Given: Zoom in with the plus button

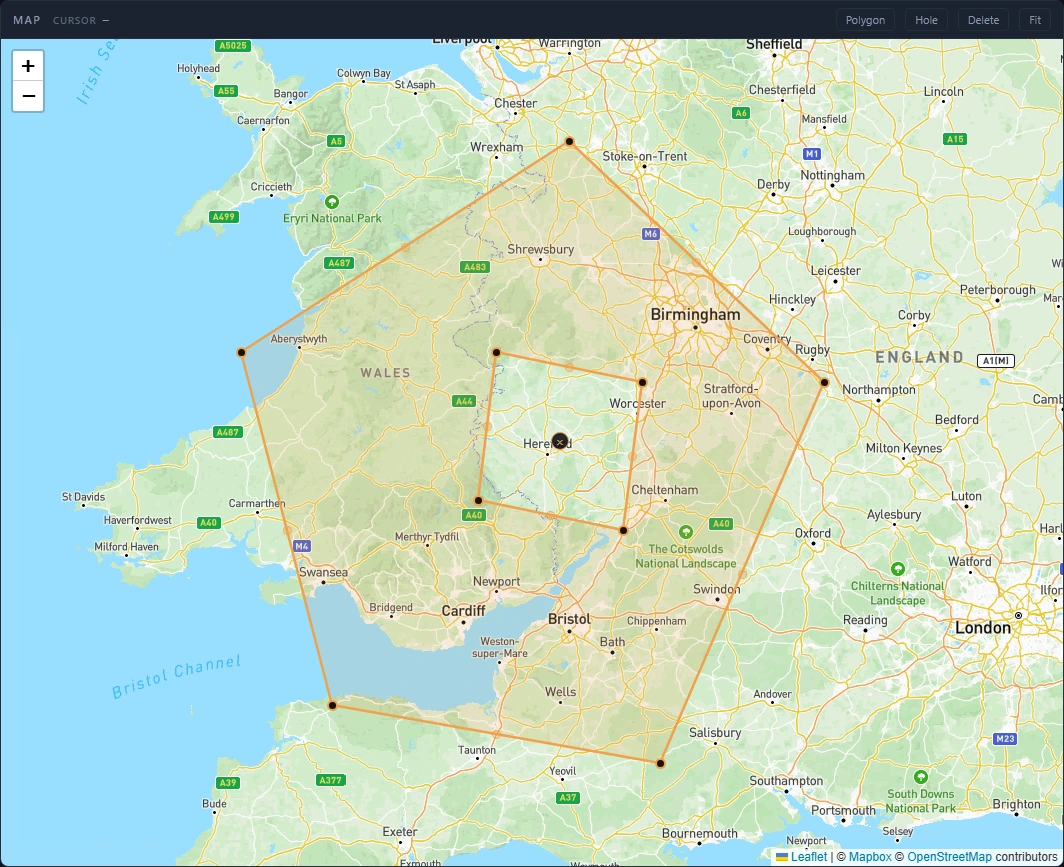Looking at the screenshot, I should (28, 66).
